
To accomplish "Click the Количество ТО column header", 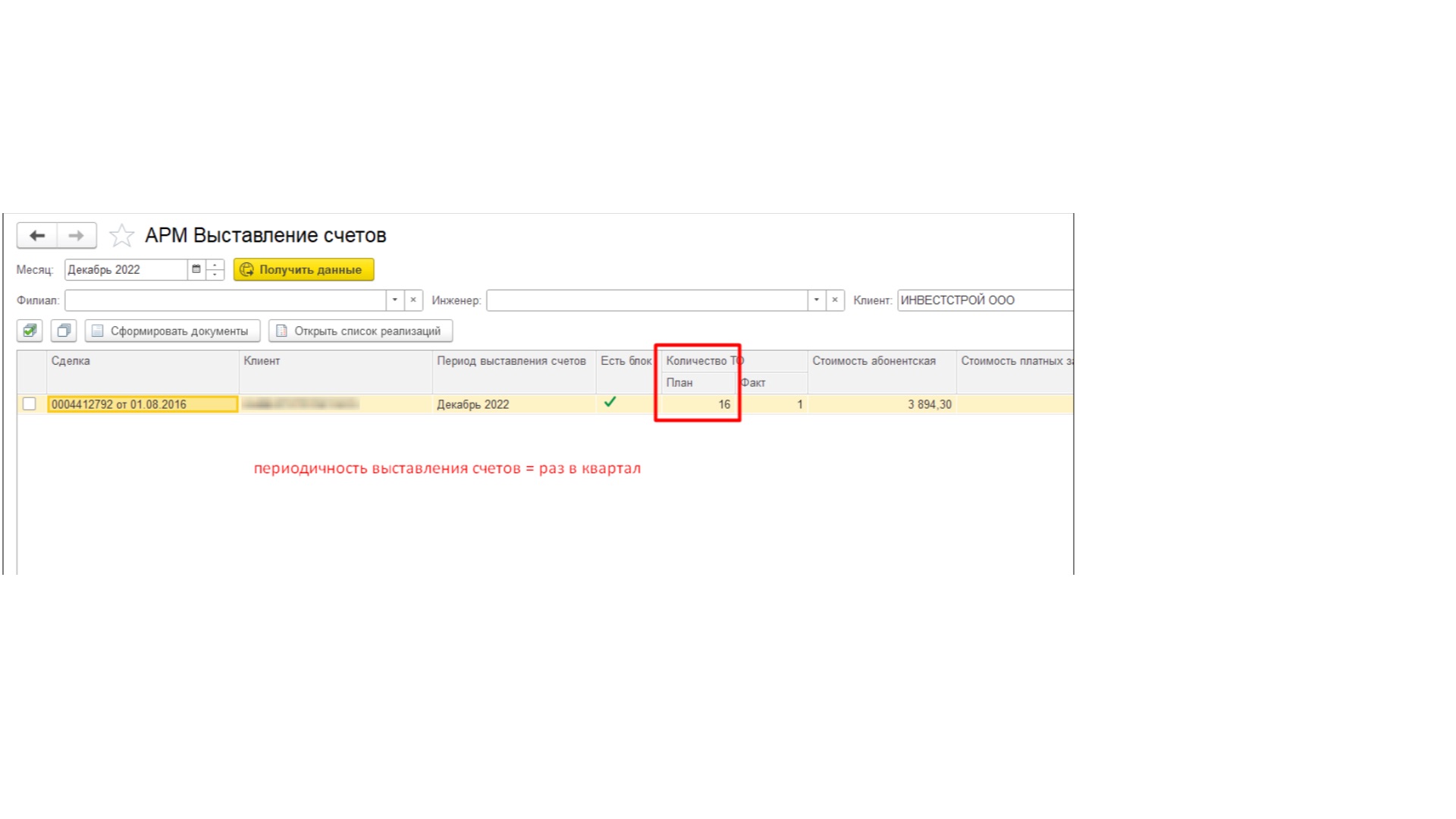I will pyautogui.click(x=734, y=361).
